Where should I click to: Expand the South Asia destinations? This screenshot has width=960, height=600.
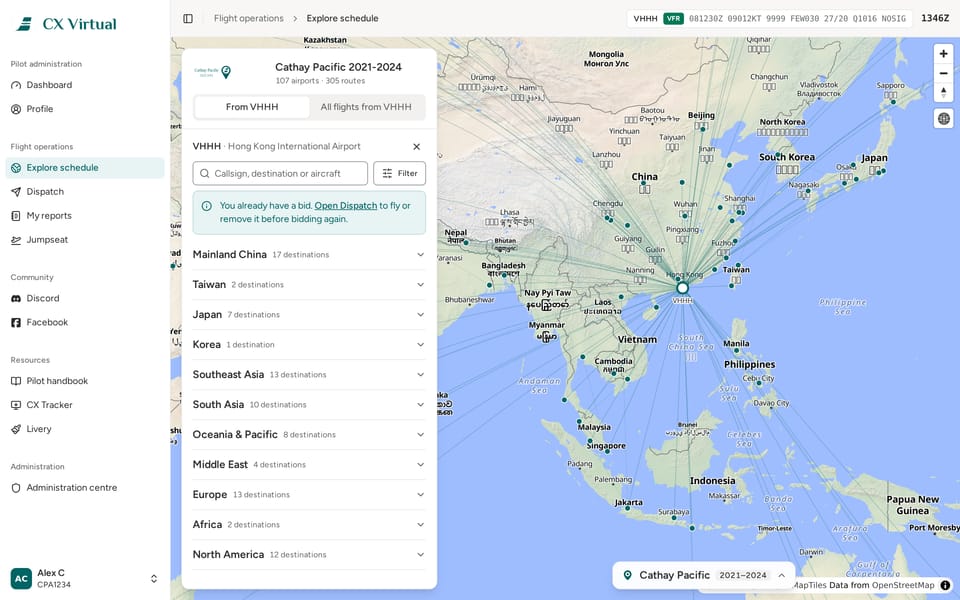tap(309, 405)
